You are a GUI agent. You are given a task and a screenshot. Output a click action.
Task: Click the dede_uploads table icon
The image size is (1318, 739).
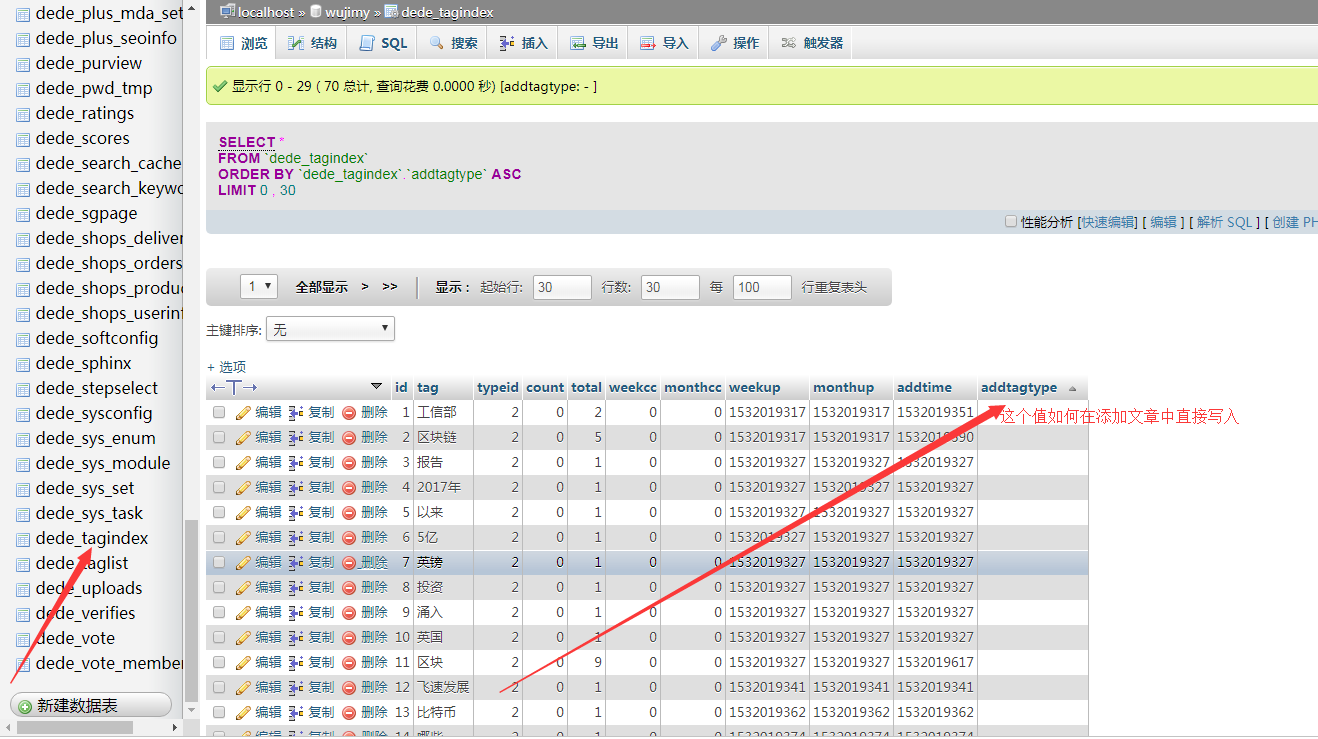23,589
